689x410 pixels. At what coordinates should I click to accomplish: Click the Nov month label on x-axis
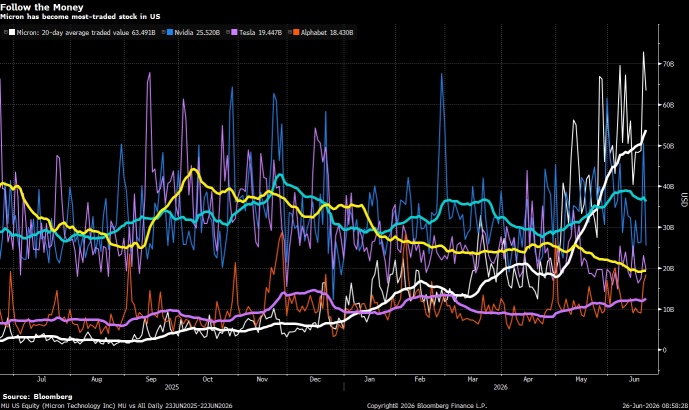pyautogui.click(x=262, y=379)
